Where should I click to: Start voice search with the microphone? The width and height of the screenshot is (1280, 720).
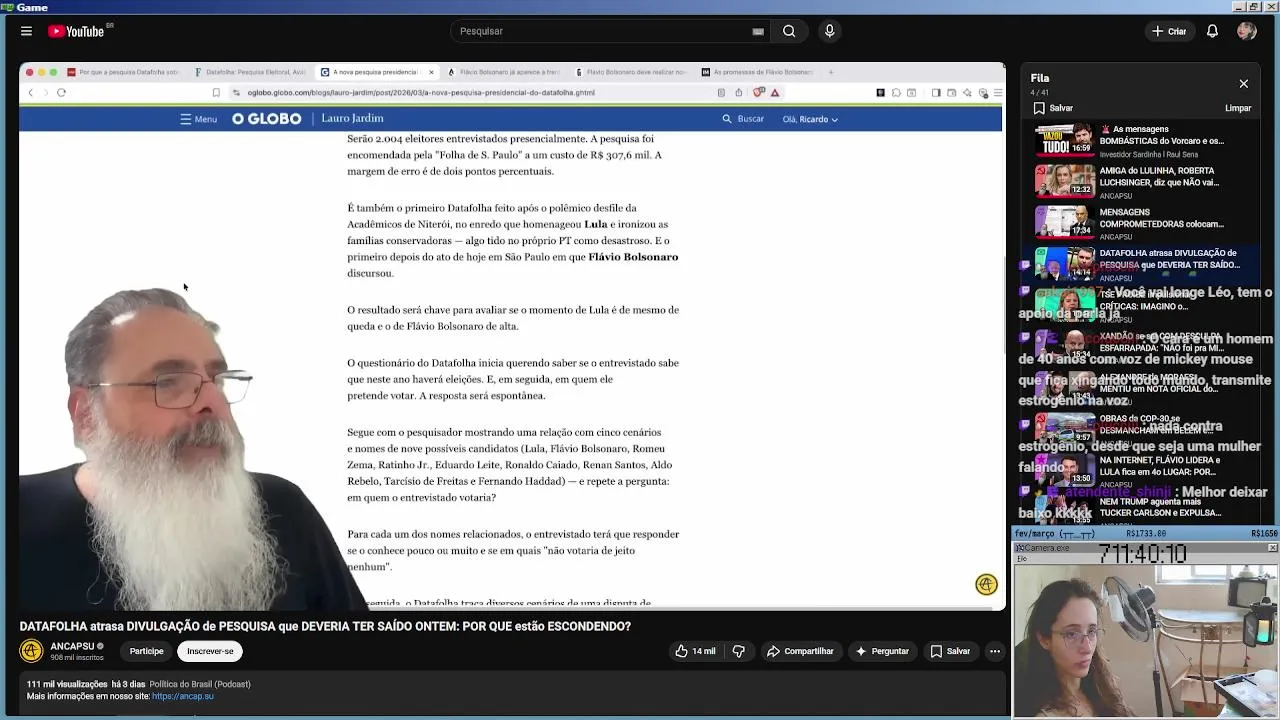click(829, 31)
